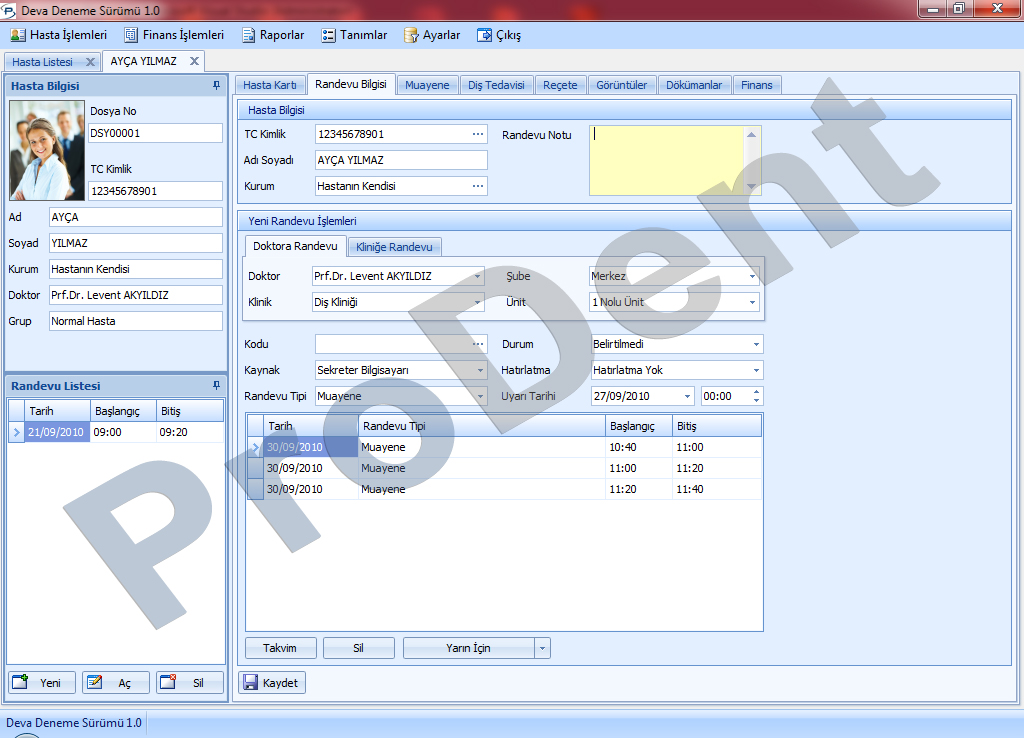This screenshot has width=1024, height=738.
Task: Pin the Hasta Bilgisi panel
Action: pyautogui.click(x=216, y=86)
